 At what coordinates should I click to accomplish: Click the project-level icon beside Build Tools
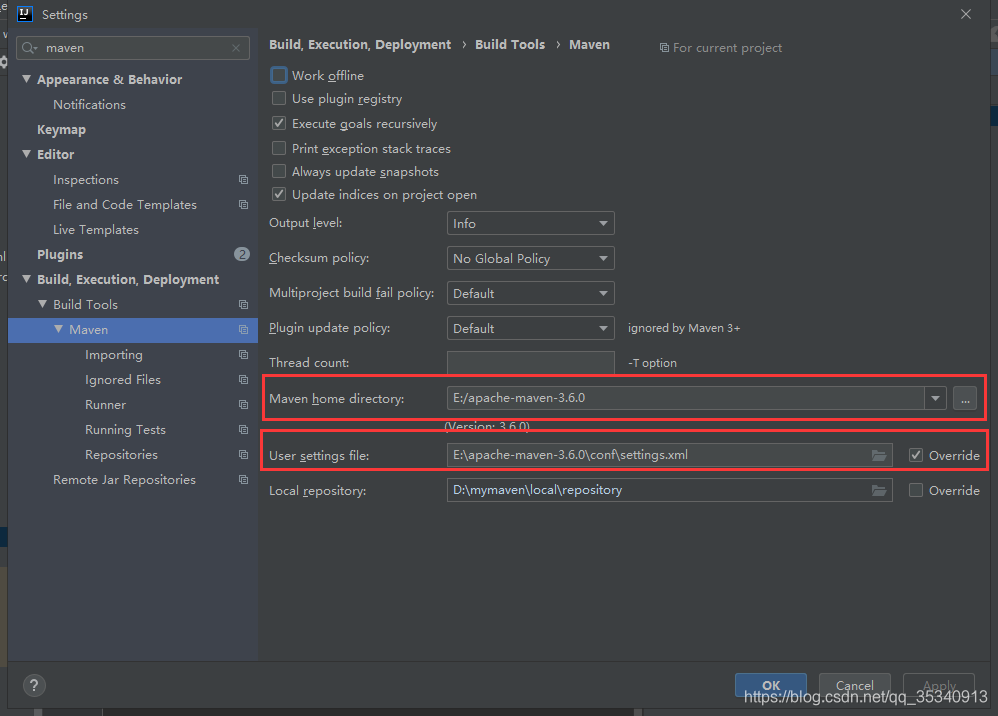pos(243,304)
